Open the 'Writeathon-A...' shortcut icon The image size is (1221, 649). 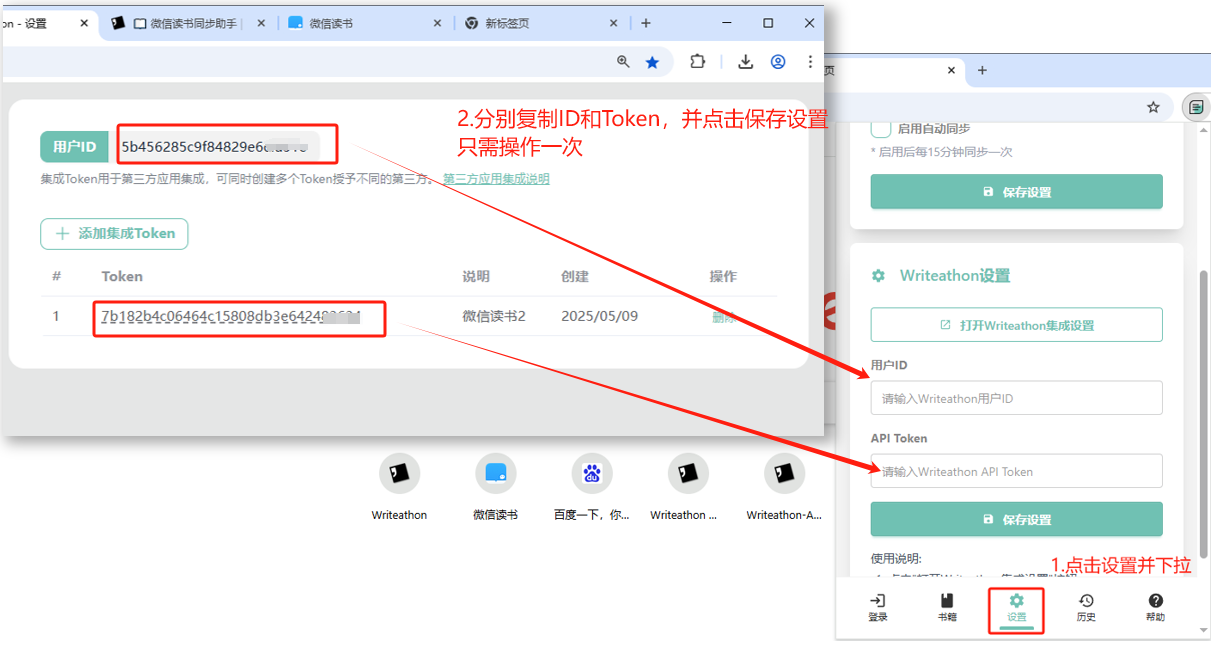(784, 473)
